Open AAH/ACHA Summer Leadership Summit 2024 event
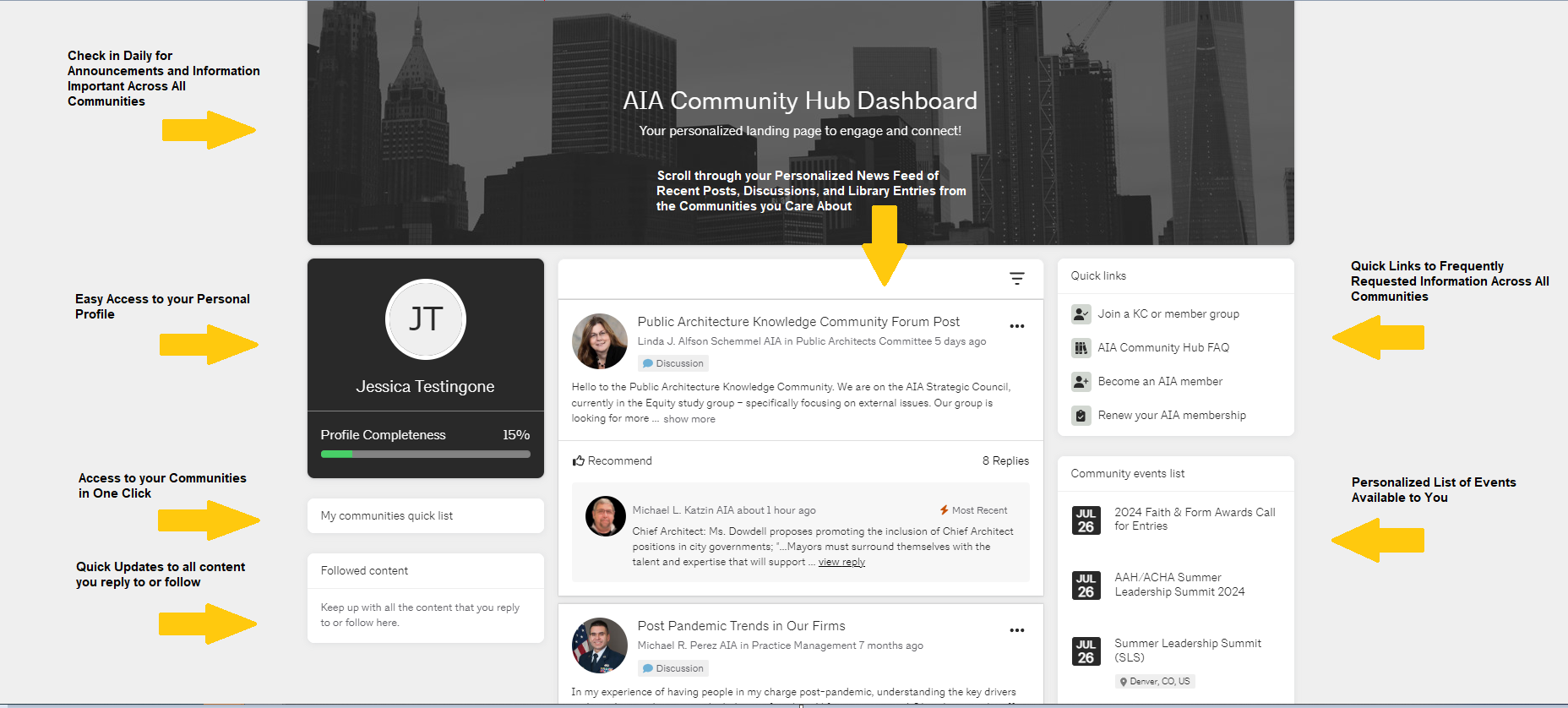1568x708 pixels. (1179, 585)
